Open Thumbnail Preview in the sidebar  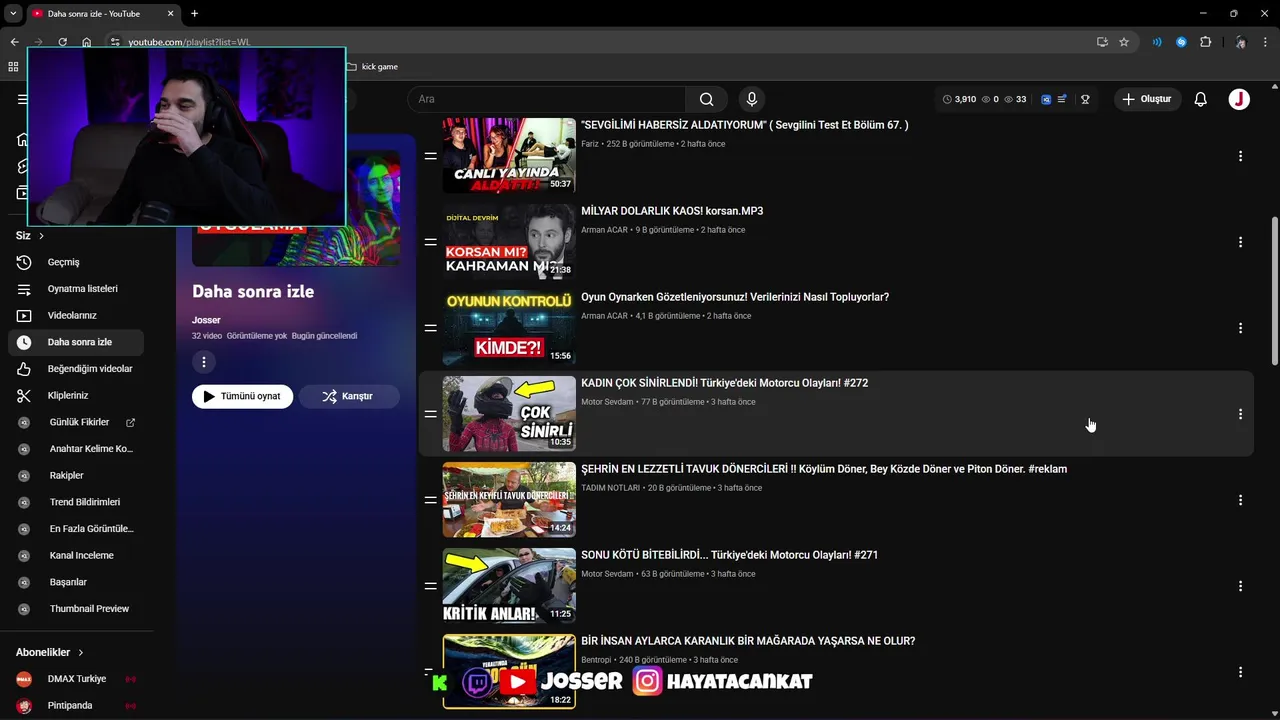(x=76, y=608)
